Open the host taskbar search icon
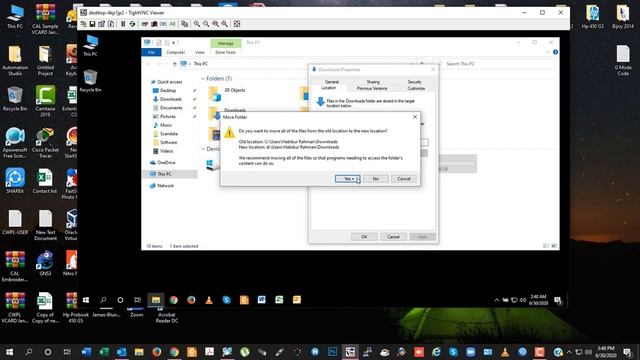The image size is (640, 360). (x=29, y=352)
